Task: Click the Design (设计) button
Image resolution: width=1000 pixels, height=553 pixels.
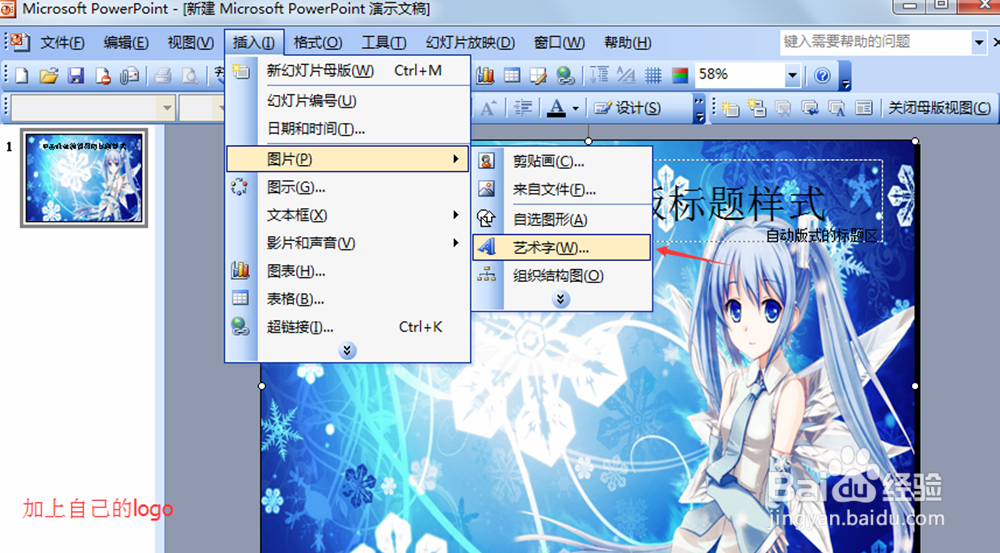Action: click(628, 108)
